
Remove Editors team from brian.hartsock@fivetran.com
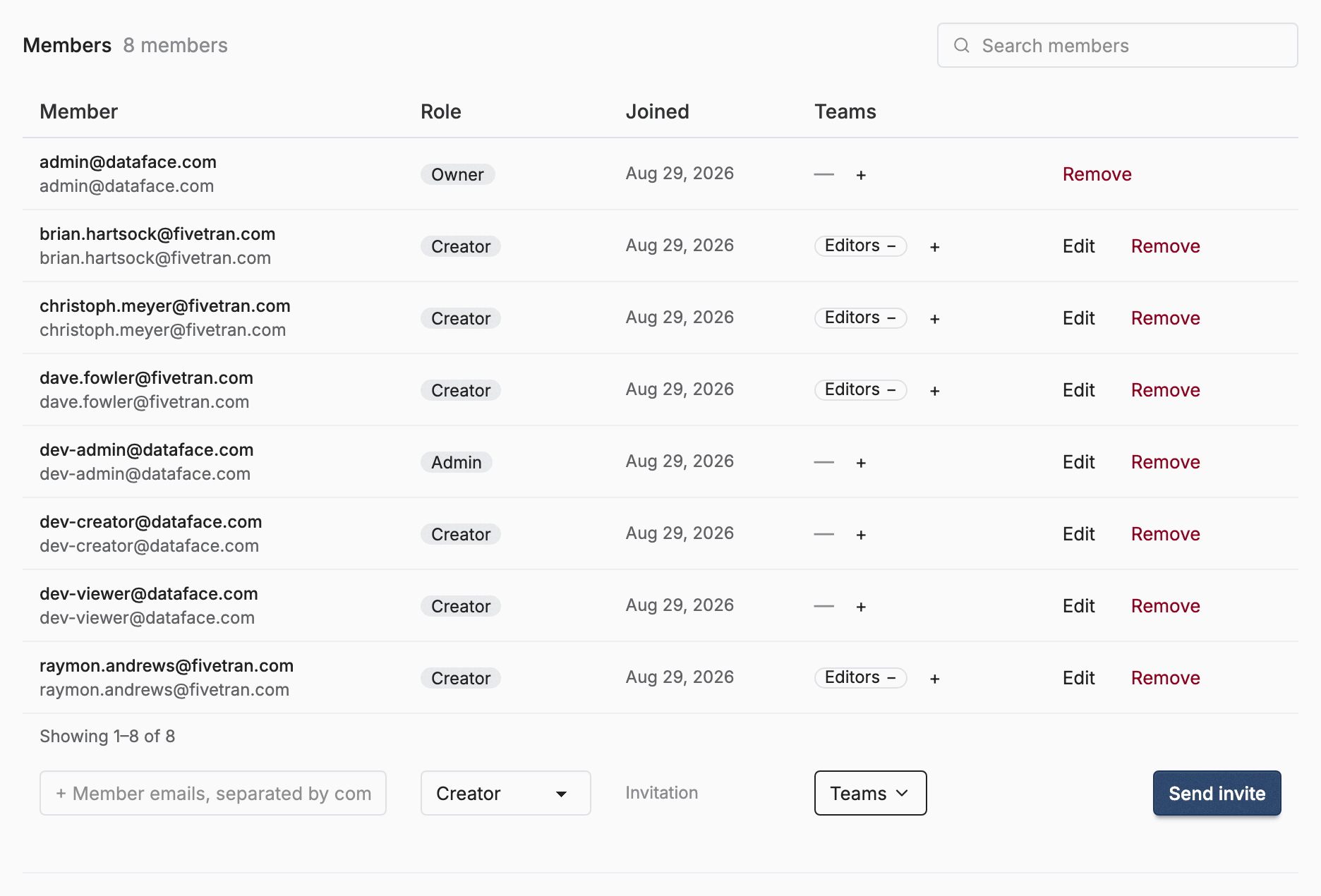pos(891,246)
